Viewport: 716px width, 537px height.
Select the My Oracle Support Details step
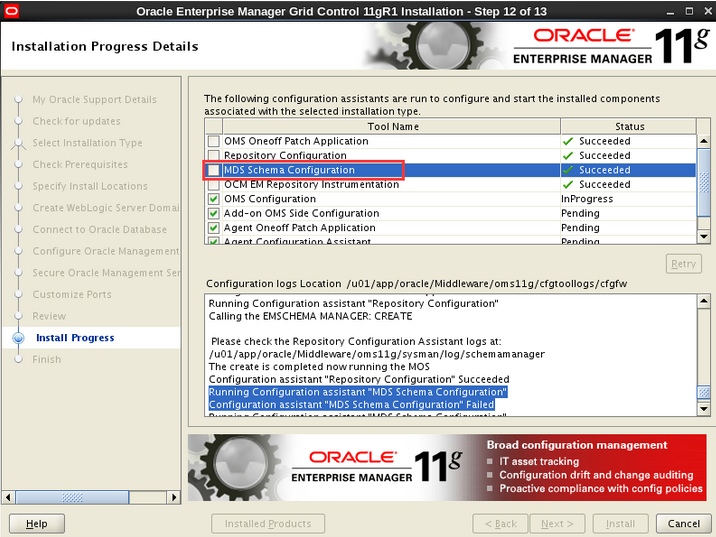[95, 100]
